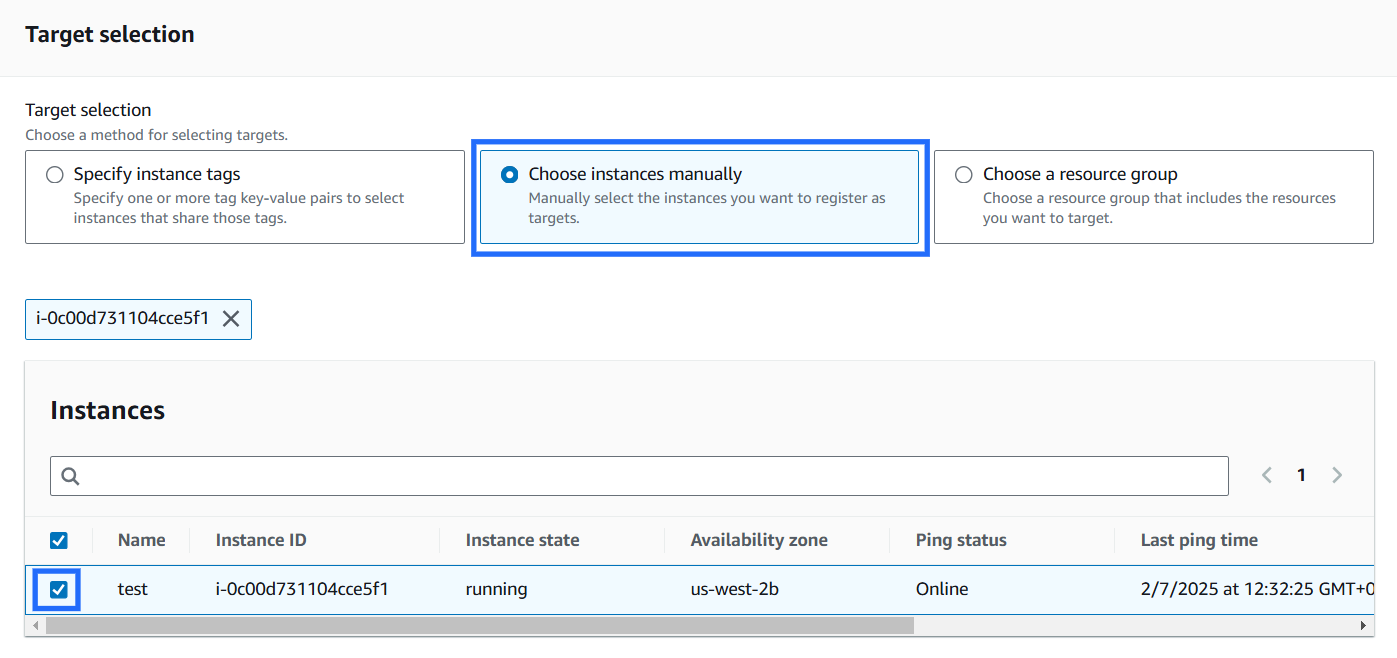Click the Availability zone column header

click(759, 540)
